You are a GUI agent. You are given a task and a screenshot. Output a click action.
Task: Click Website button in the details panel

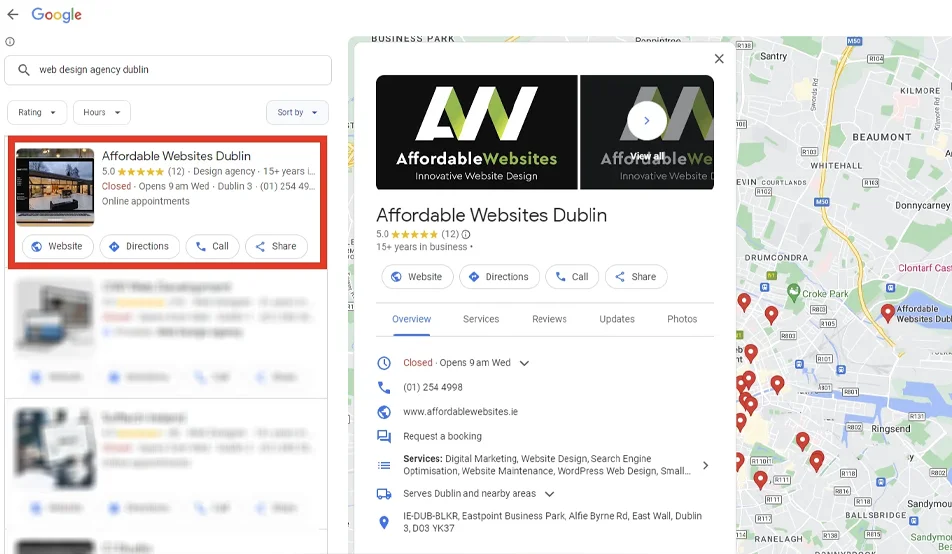pos(417,276)
